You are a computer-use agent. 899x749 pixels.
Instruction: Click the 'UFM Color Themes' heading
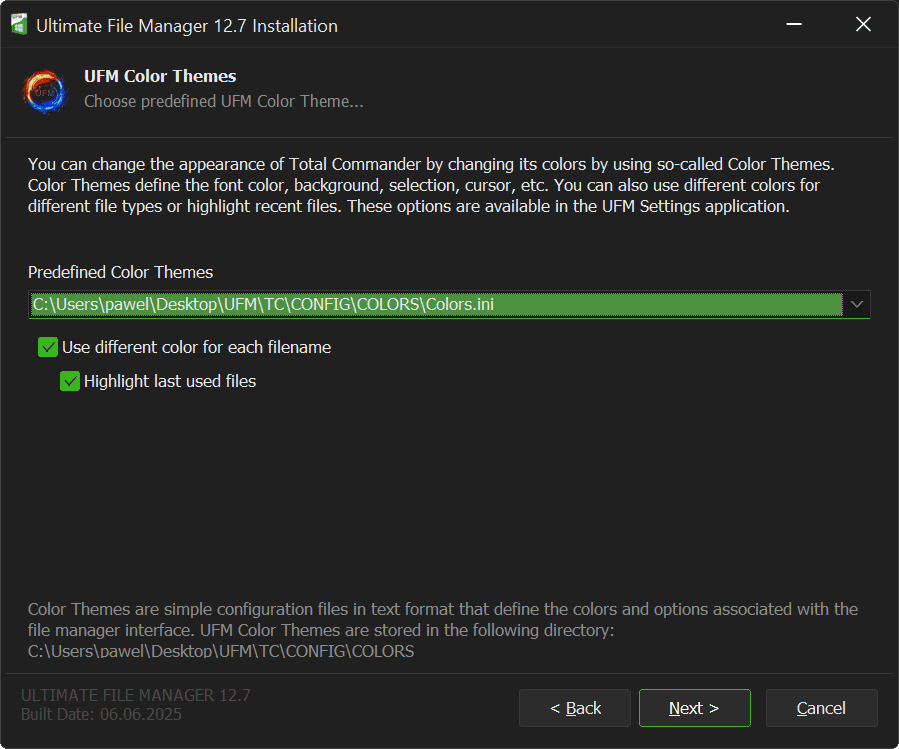click(160, 76)
